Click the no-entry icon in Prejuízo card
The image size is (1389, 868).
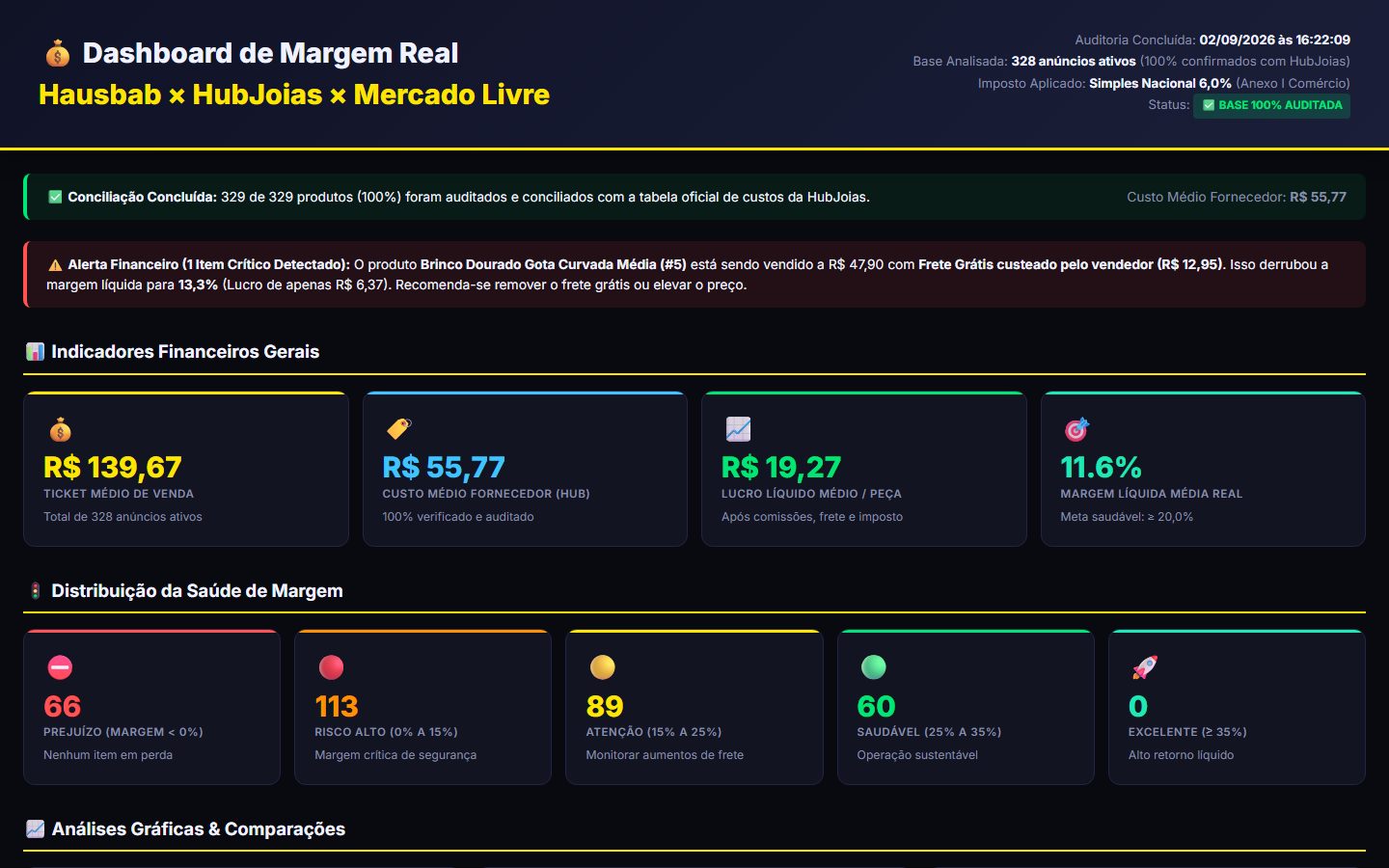(60, 667)
